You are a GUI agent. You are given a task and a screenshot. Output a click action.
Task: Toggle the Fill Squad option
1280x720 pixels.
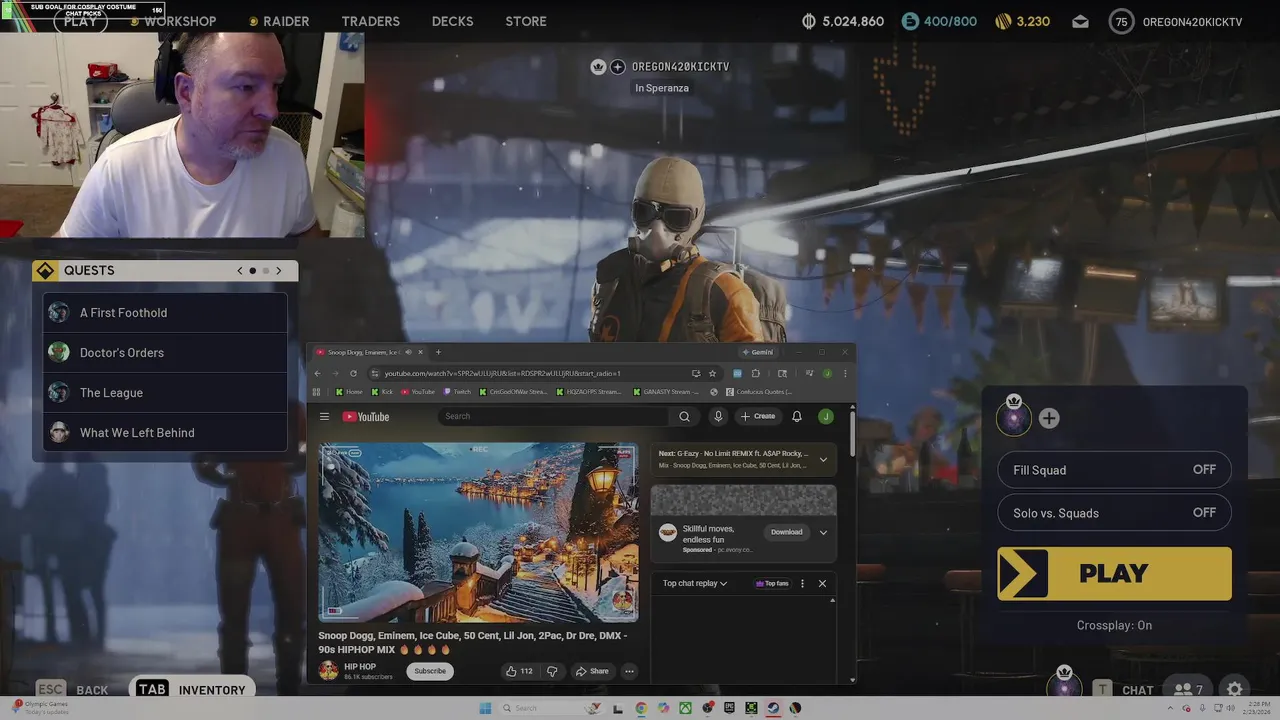point(1114,470)
